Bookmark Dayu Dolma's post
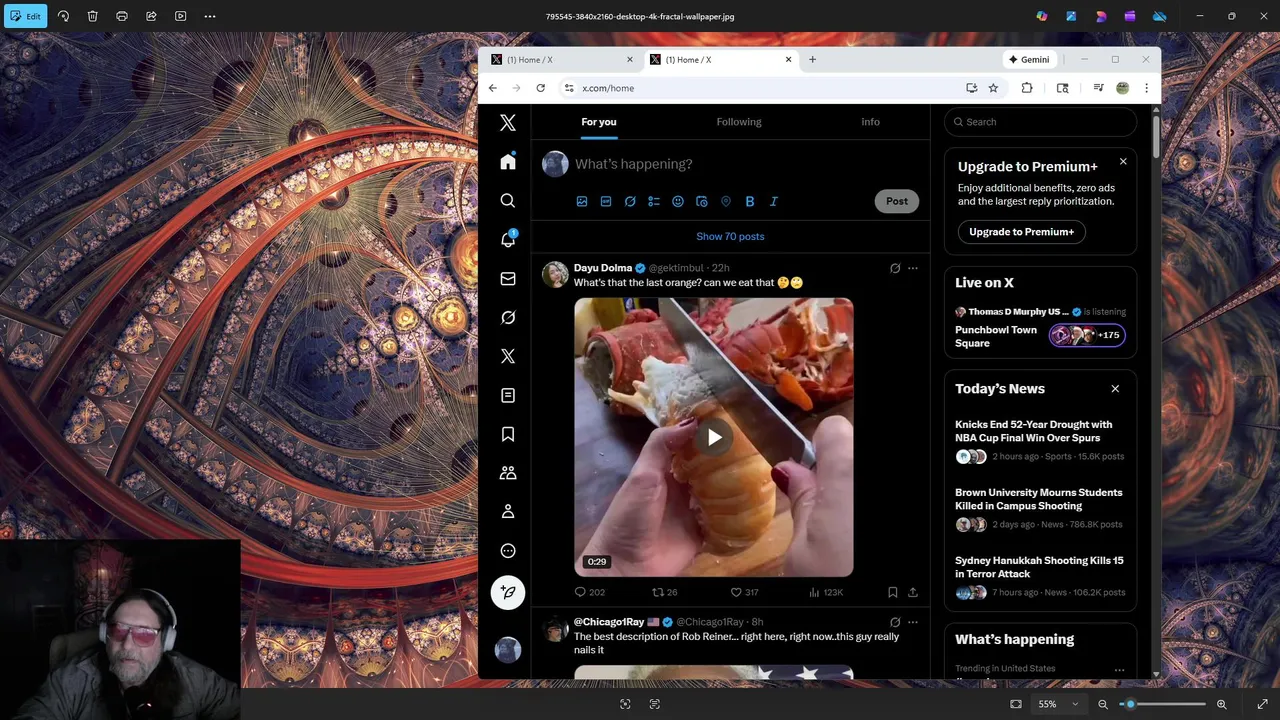The height and width of the screenshot is (720, 1280). [893, 592]
